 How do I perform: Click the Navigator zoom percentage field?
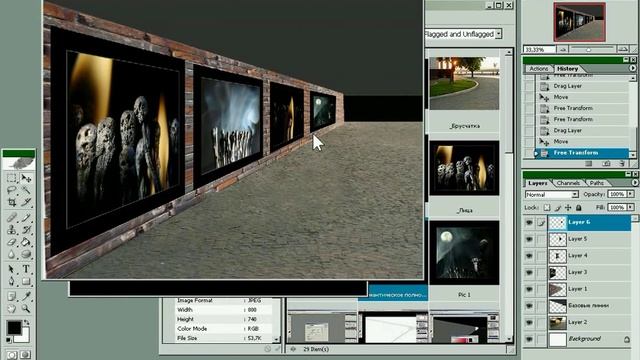click(539, 49)
